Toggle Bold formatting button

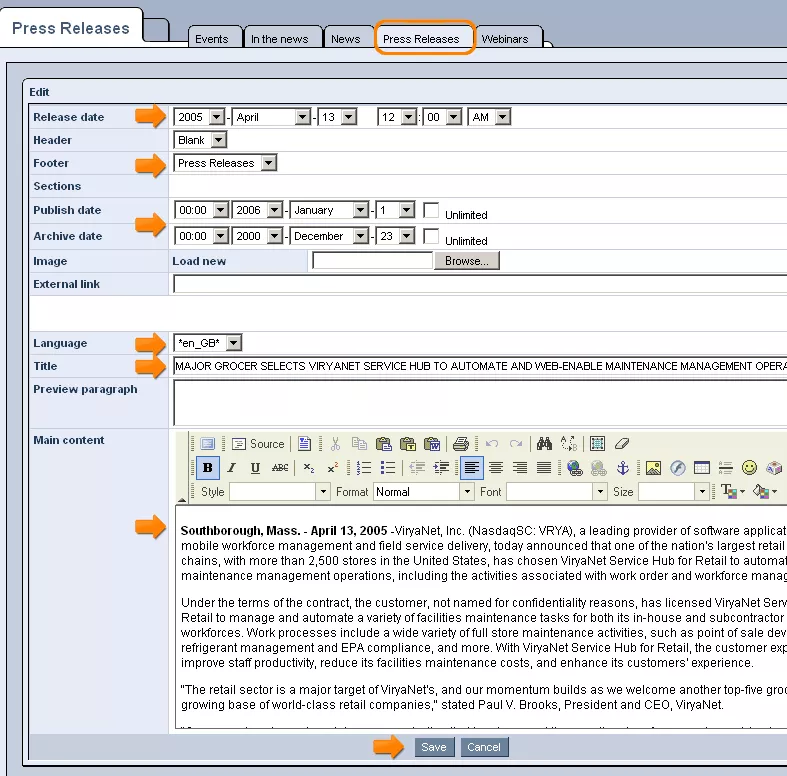point(207,468)
